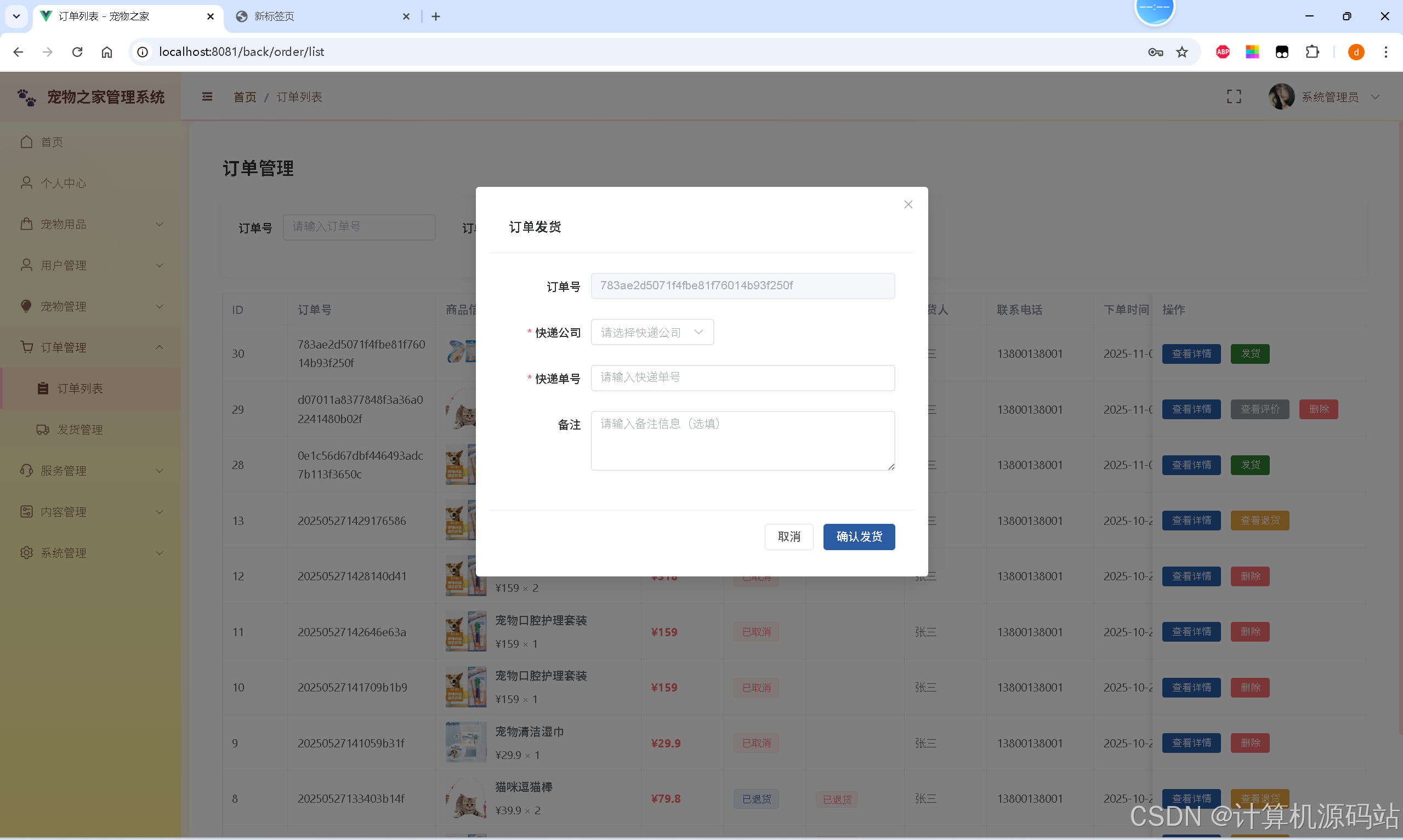This screenshot has height=840, width=1403.
Task: Confirm shipment with 确认发货 button
Action: click(x=859, y=536)
